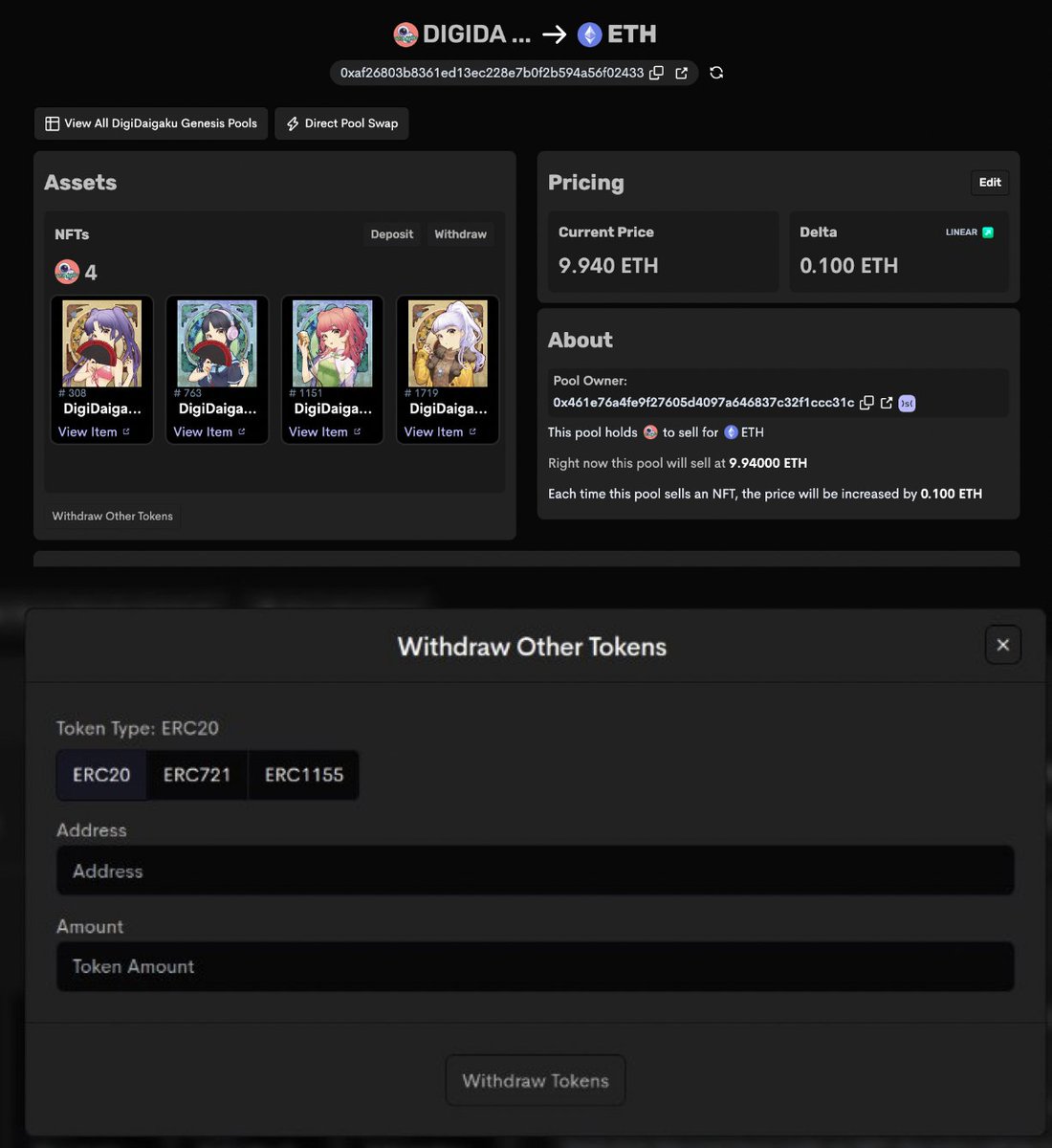The height and width of the screenshot is (1148, 1052).
Task: Switch token type to ERC721
Action: coord(197,775)
